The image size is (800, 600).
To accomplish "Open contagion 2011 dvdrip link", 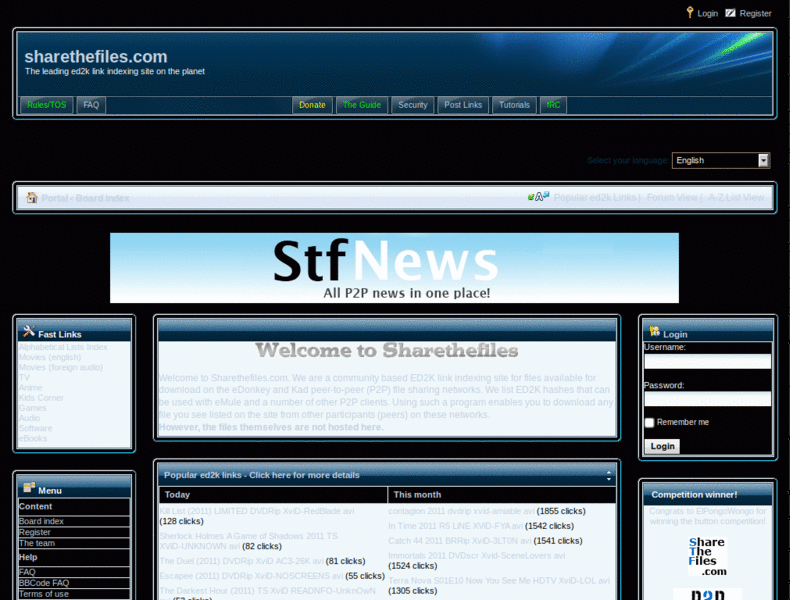I will 461,511.
